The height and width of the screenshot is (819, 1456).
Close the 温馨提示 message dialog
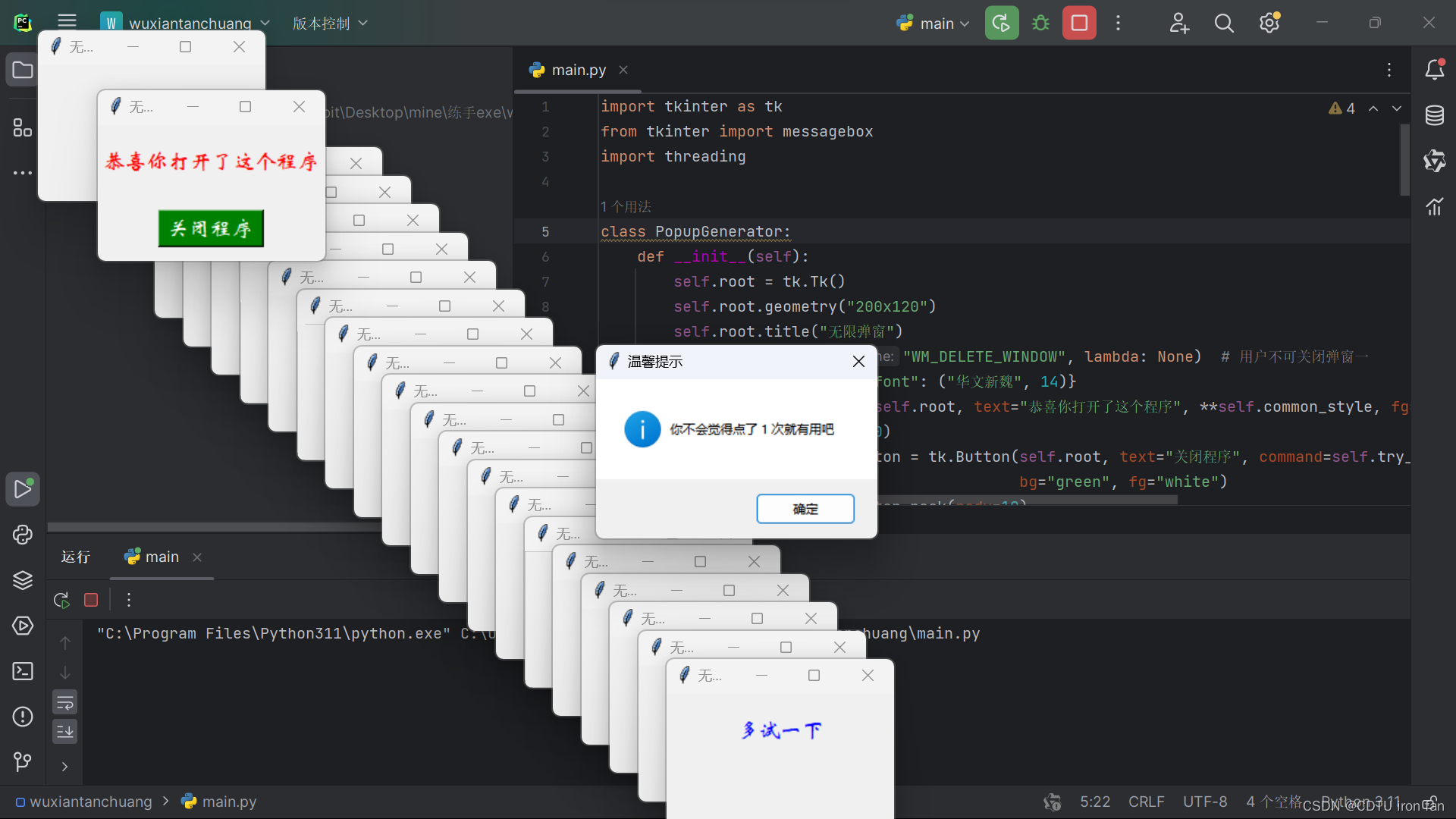click(858, 362)
